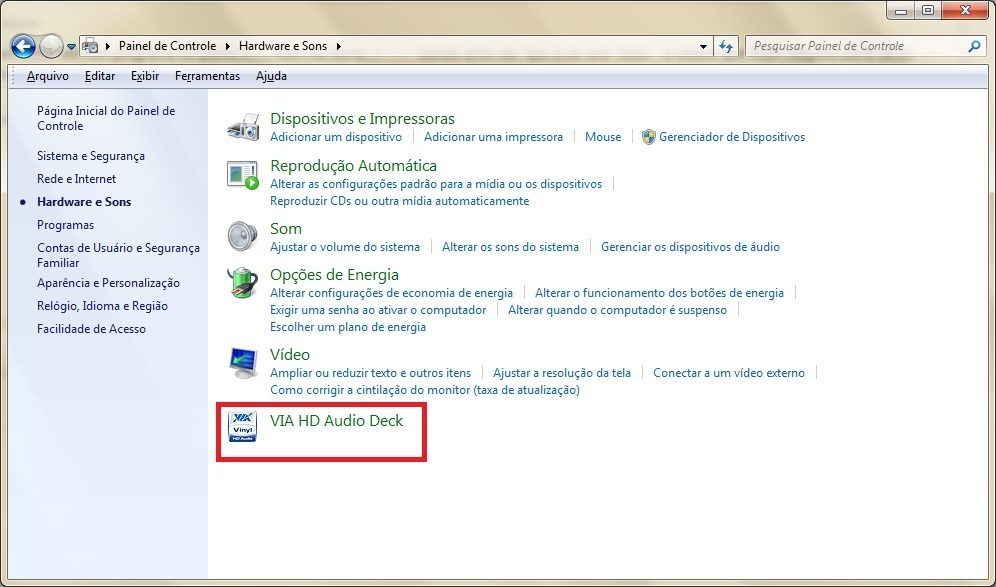Image resolution: width=996 pixels, height=587 pixels.
Task: Expand arrow after Painel de Controle breadcrumb
Action: (229, 46)
